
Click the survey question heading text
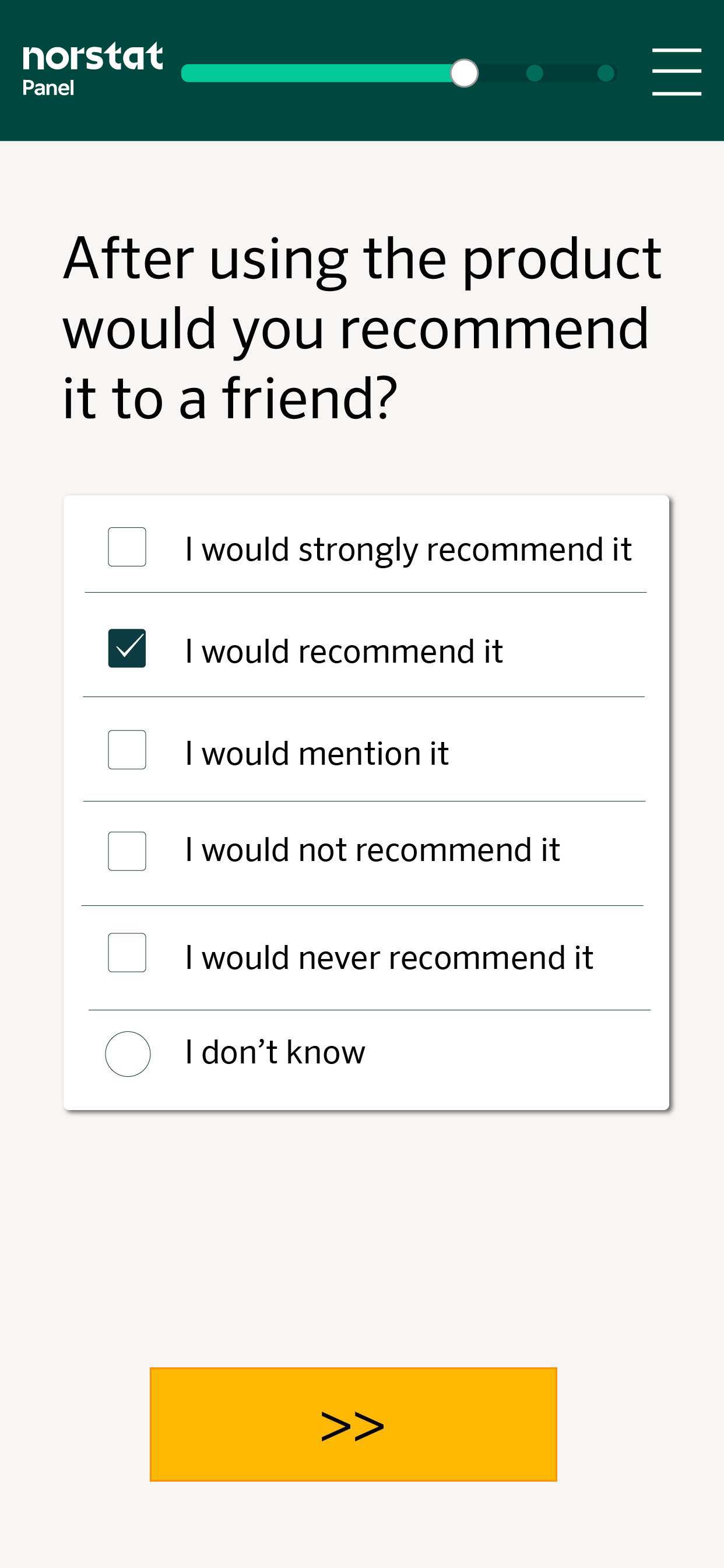pos(362,328)
